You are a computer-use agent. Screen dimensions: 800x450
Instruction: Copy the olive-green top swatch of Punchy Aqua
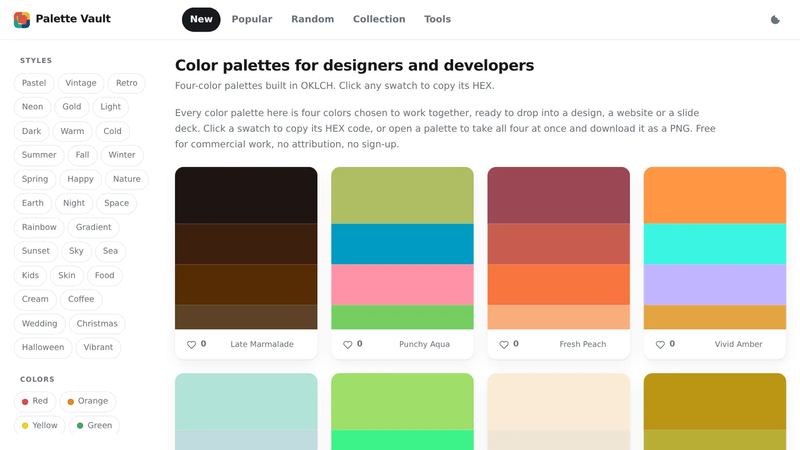(402, 195)
